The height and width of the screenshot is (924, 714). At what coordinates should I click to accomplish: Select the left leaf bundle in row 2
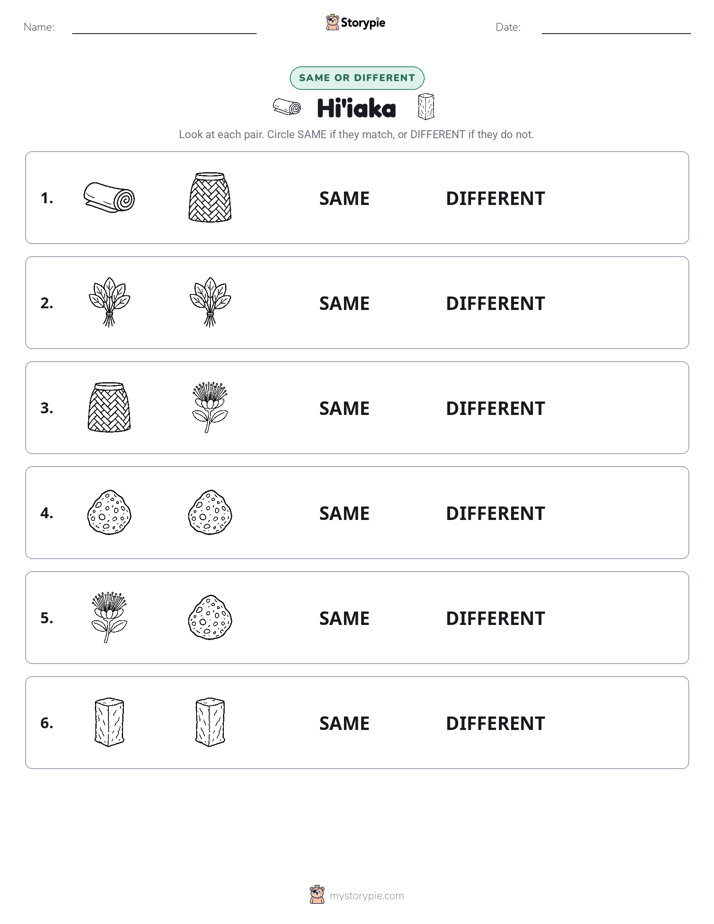click(x=109, y=302)
